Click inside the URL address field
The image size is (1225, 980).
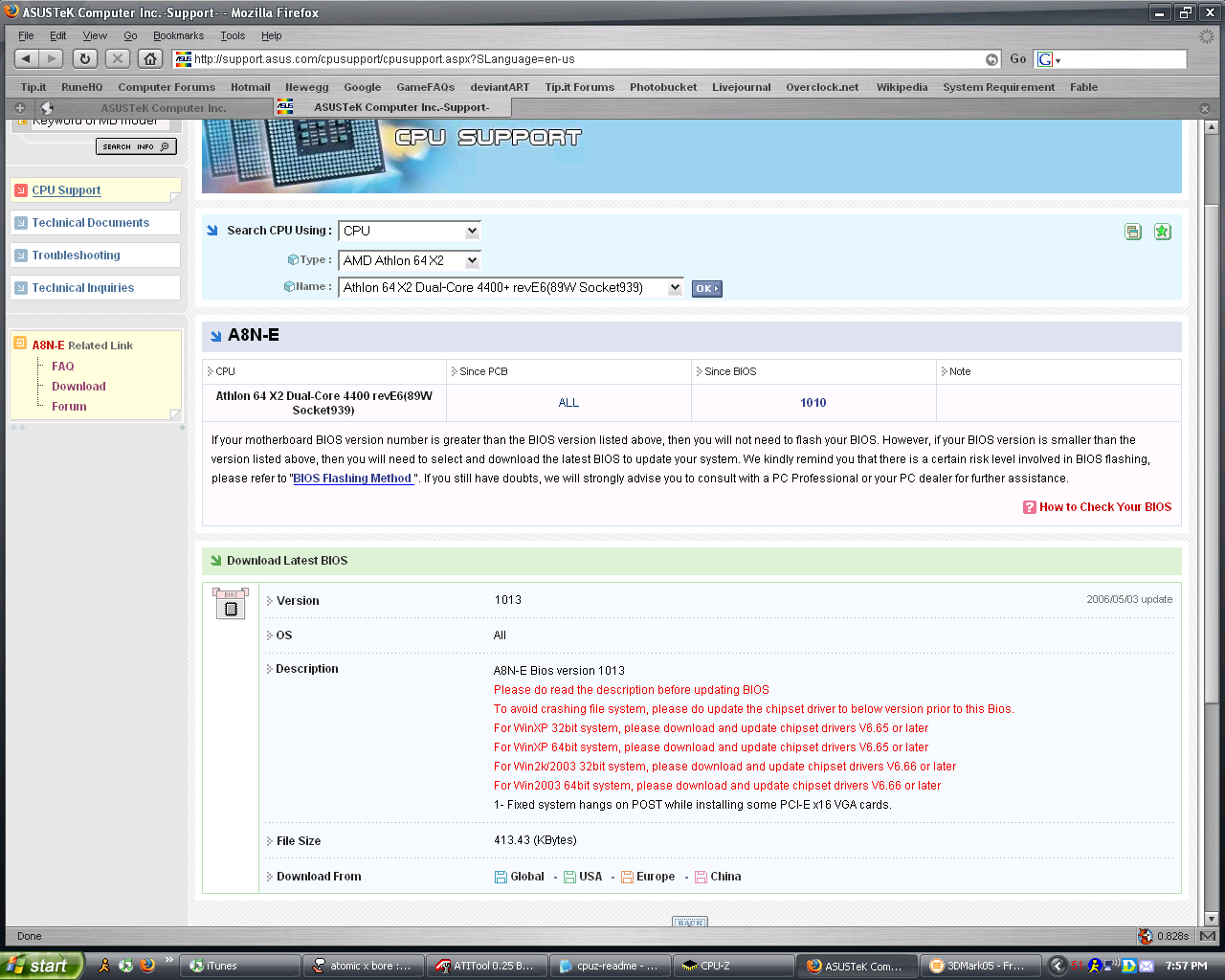tap(586, 59)
